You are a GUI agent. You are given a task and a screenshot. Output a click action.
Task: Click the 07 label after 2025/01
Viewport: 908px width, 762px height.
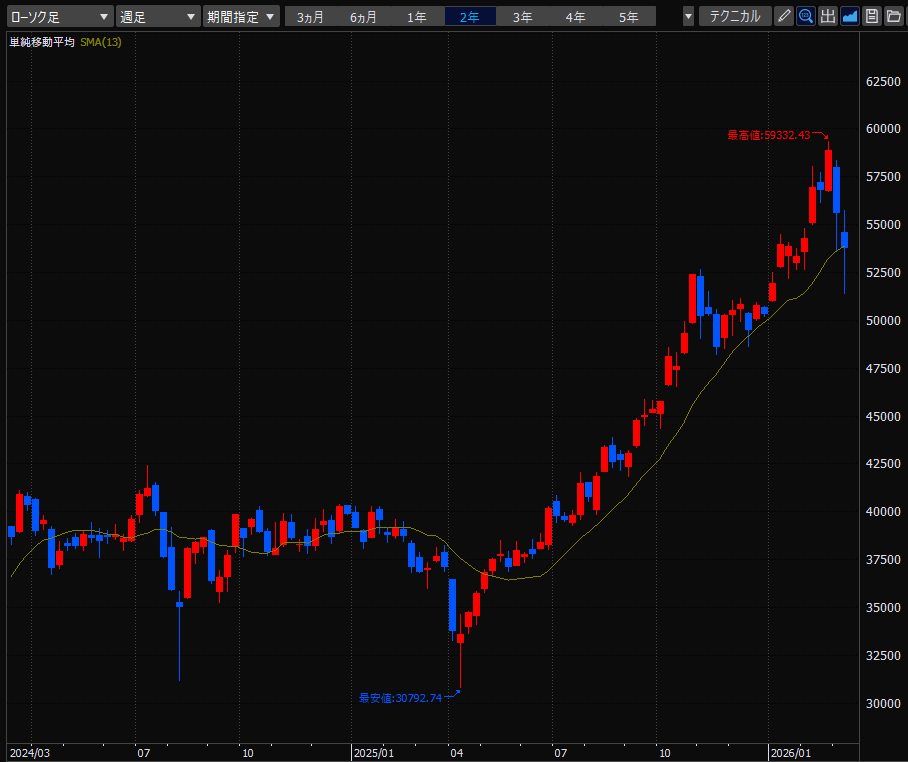point(561,753)
